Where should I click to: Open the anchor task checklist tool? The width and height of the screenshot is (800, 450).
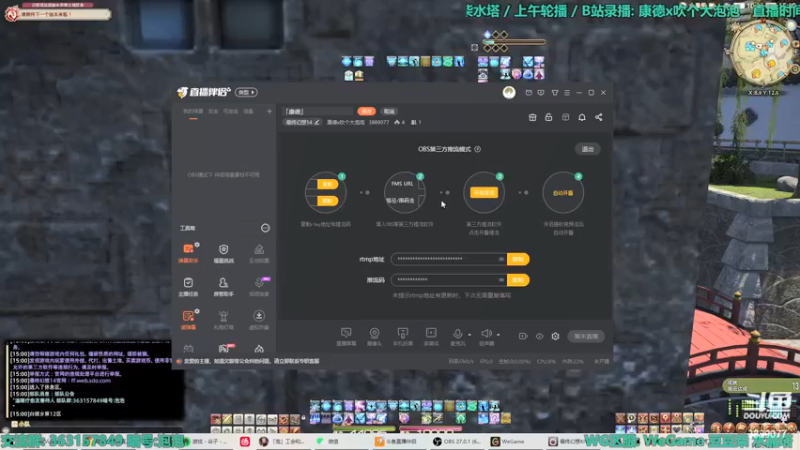click(188, 287)
